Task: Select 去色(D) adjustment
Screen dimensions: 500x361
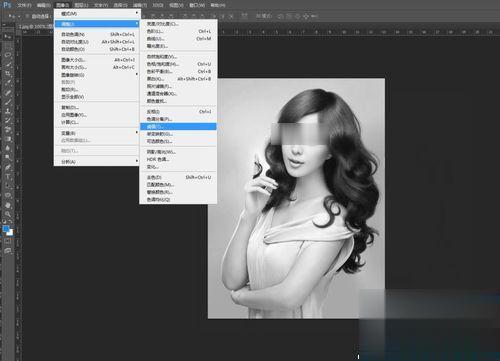Action: pos(178,177)
